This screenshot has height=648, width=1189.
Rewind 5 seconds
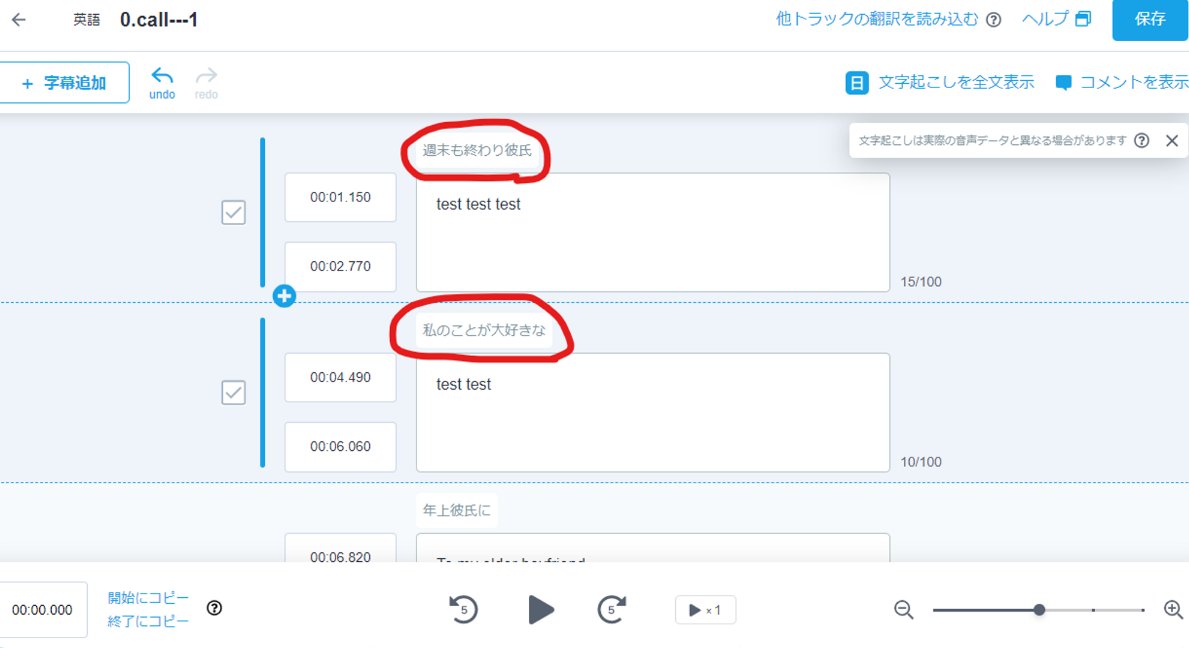[x=463, y=609]
